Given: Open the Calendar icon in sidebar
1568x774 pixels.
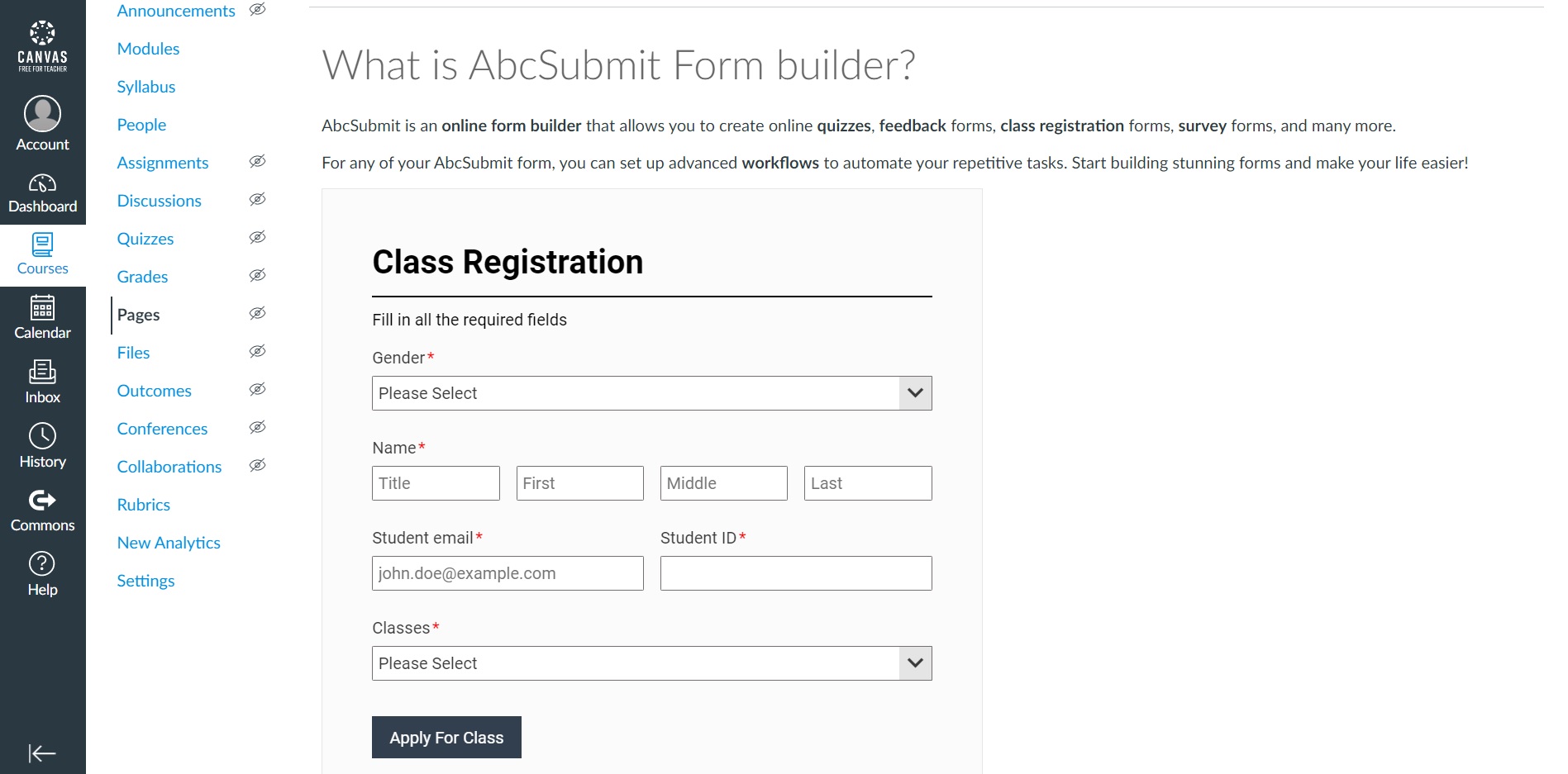Looking at the screenshot, I should [42, 307].
